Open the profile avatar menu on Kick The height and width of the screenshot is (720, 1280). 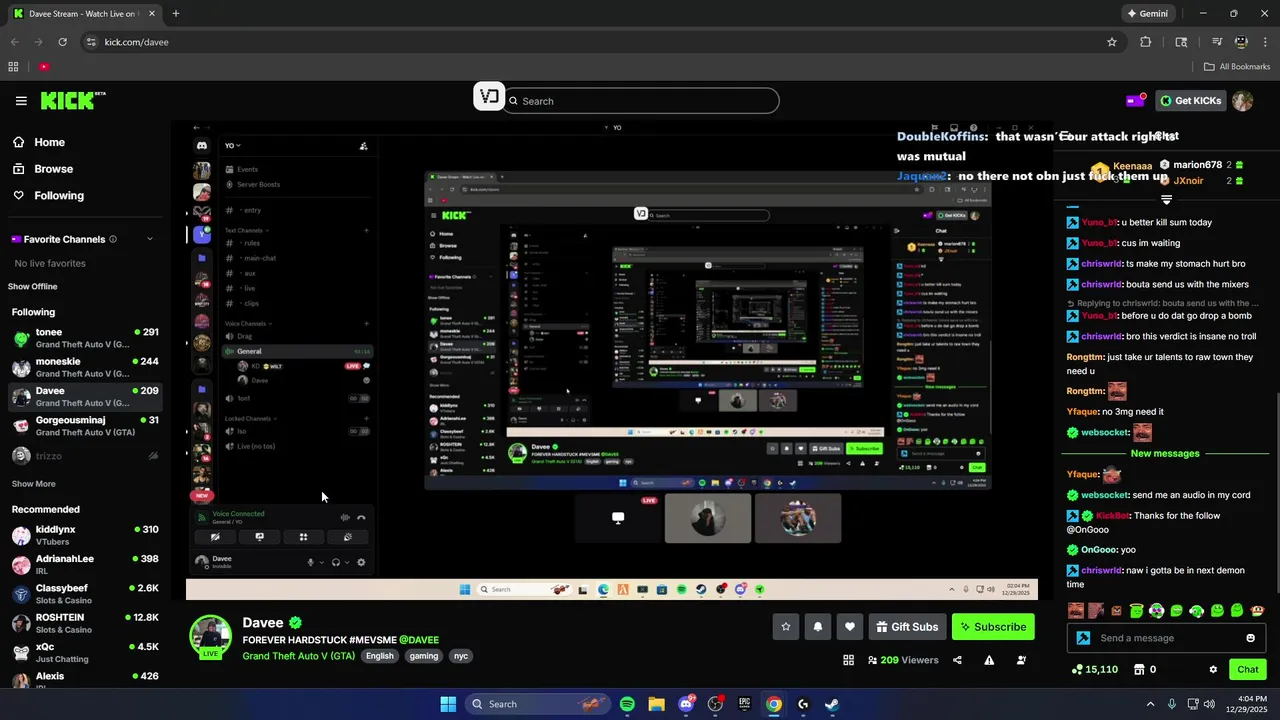[1242, 101]
